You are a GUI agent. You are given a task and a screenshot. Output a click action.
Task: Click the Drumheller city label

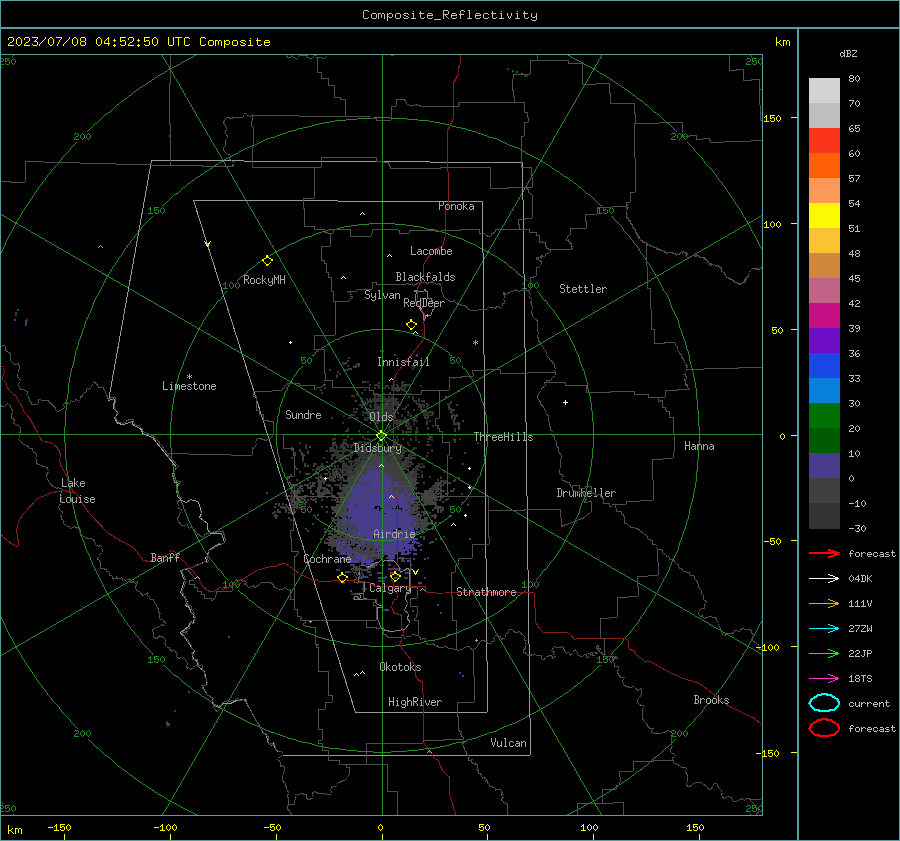point(586,493)
